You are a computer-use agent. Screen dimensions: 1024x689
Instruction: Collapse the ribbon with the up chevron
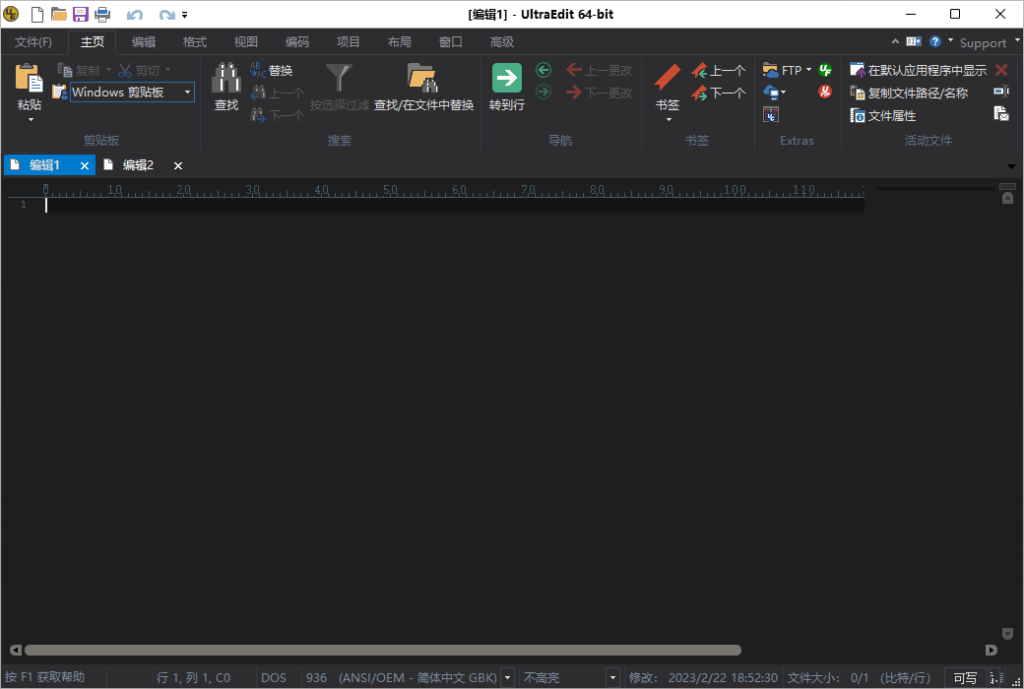(895, 41)
